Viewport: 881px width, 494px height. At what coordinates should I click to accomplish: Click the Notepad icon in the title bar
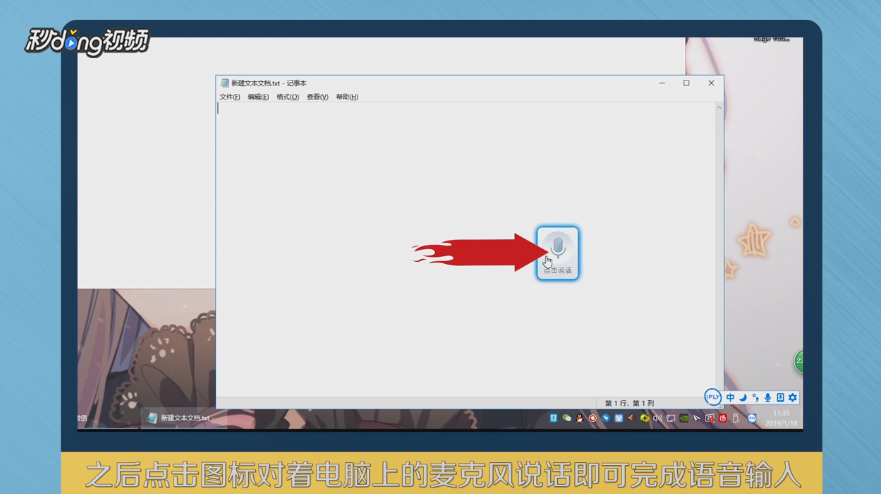(225, 83)
